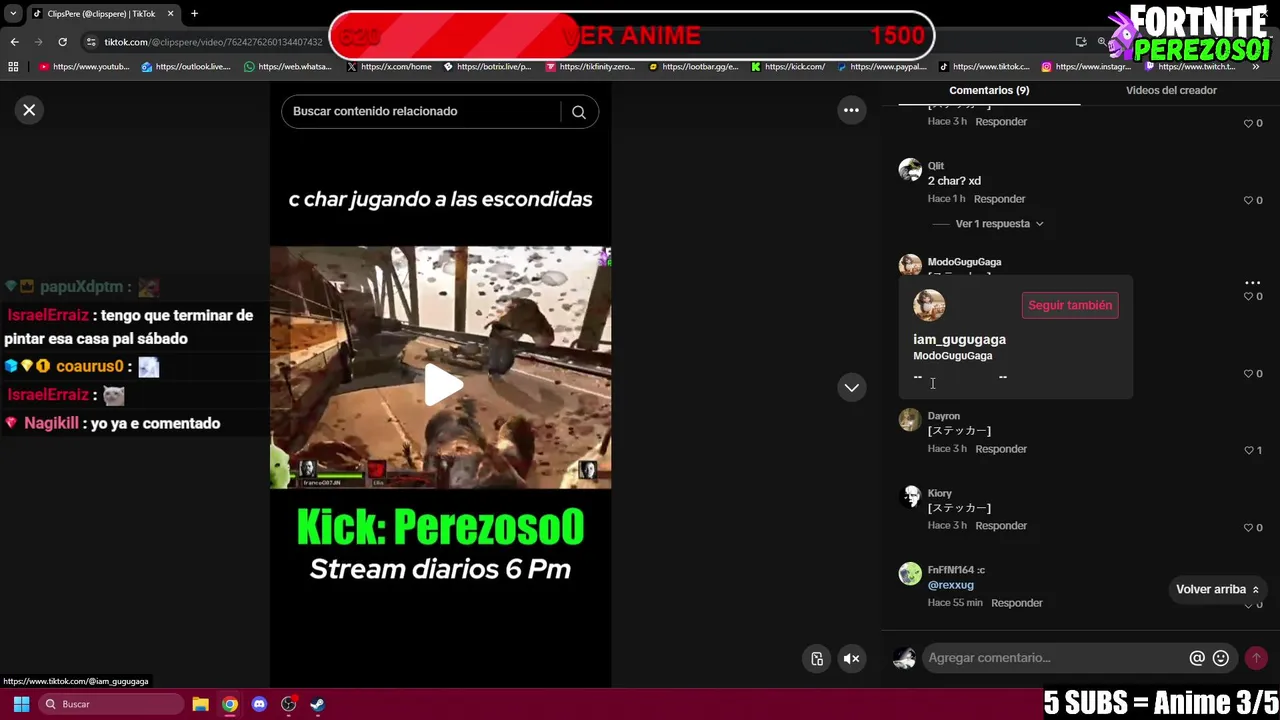Post comment with red arrow button

(x=1256, y=658)
